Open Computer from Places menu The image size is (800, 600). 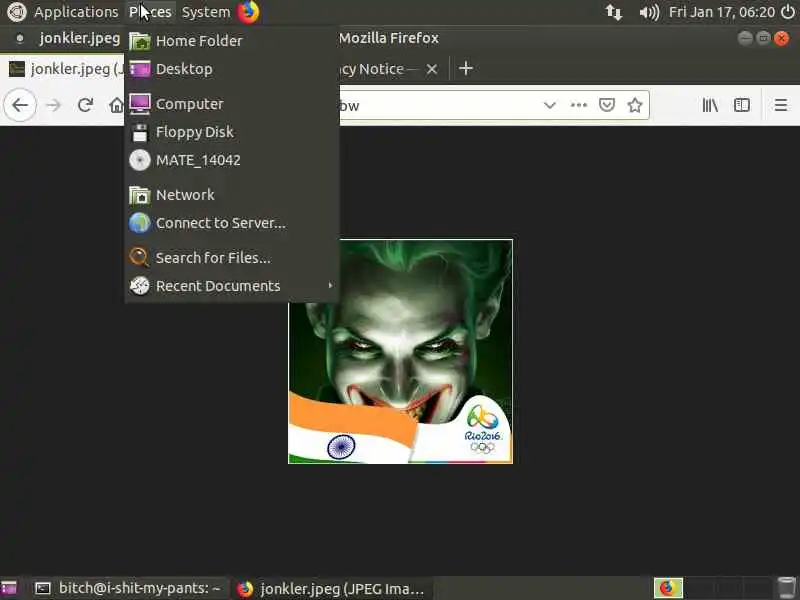(232, 104)
